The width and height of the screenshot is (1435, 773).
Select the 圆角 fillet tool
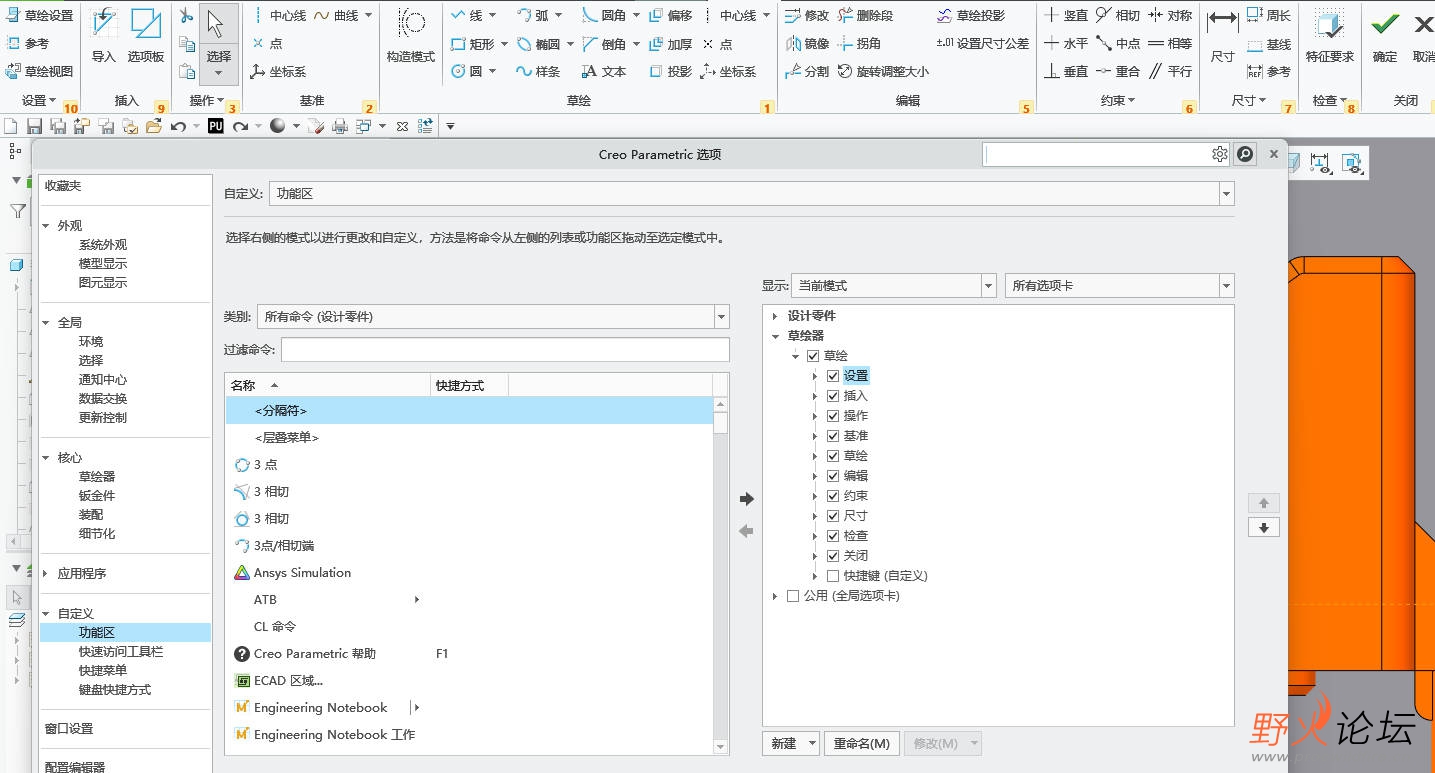[605, 16]
